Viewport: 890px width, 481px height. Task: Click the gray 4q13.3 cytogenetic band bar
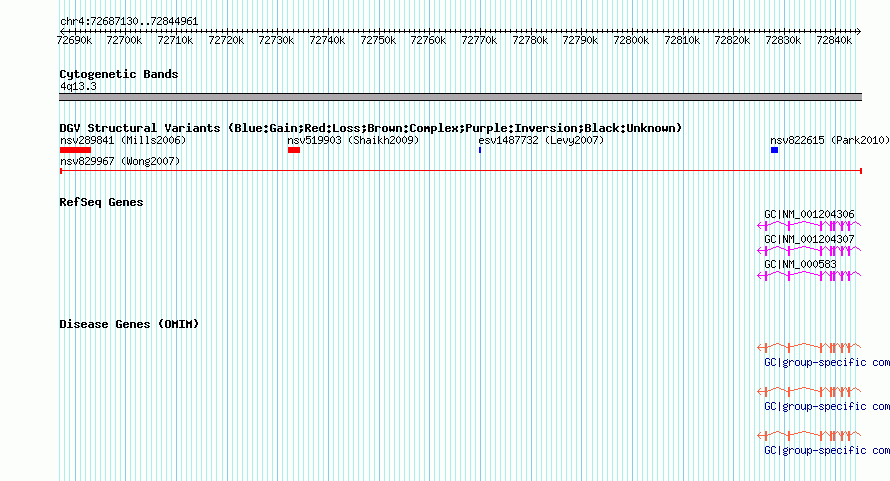[x=460, y=97]
